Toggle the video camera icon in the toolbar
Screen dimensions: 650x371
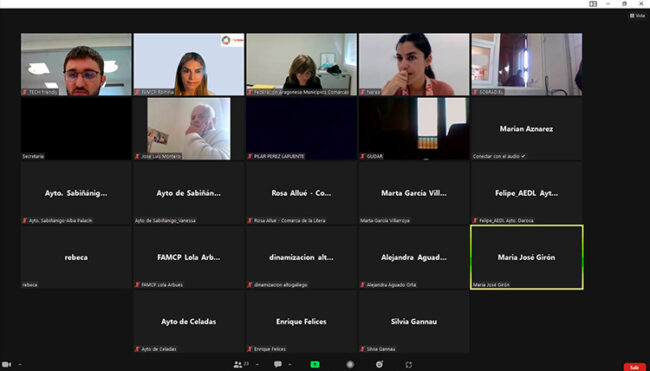click(x=7, y=364)
